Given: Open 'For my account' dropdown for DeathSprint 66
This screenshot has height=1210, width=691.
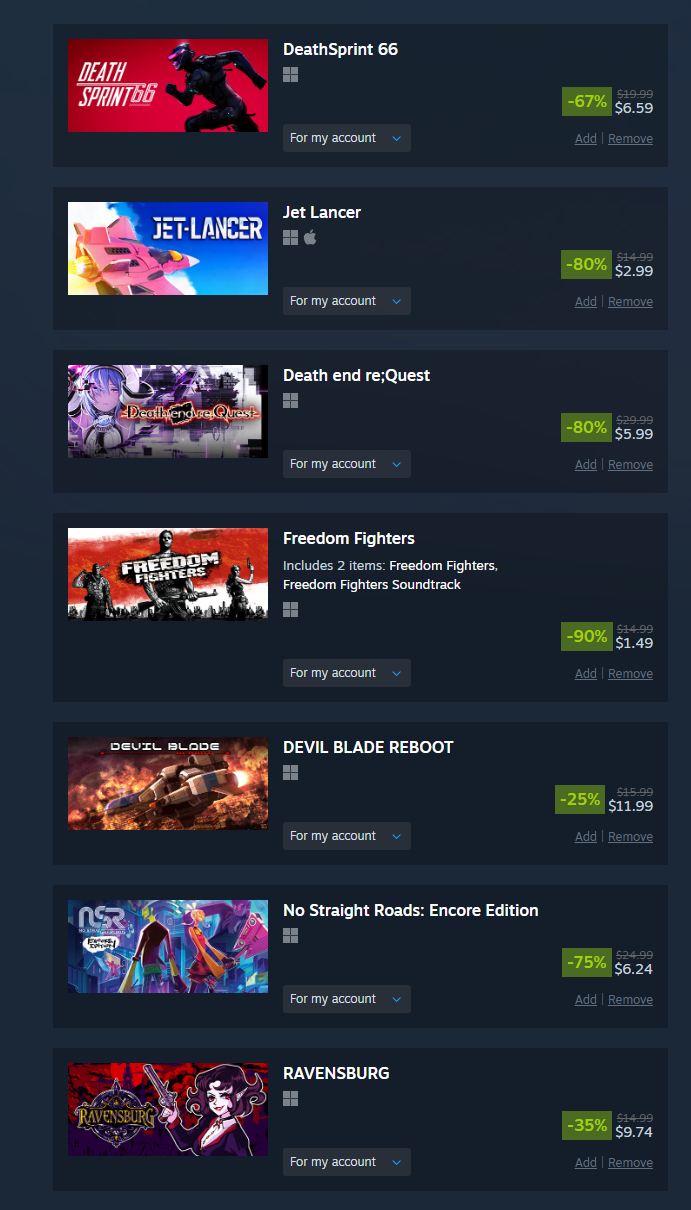Looking at the screenshot, I should 347,138.
